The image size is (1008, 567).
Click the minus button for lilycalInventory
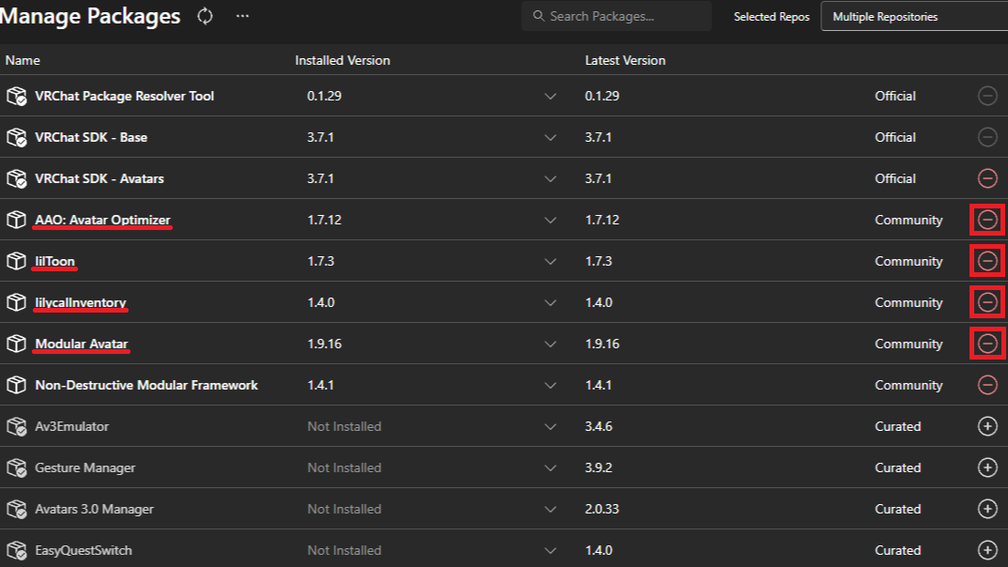pyautogui.click(x=987, y=302)
